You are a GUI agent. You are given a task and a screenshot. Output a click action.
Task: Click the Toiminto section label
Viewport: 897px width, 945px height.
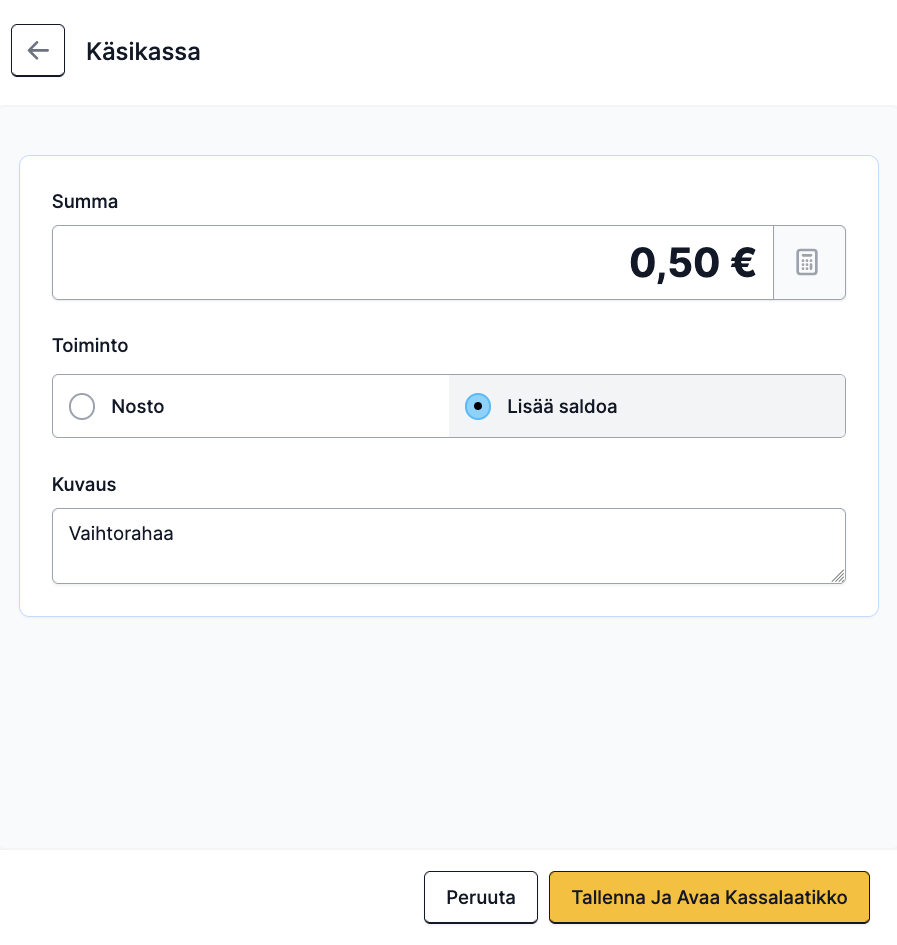tap(90, 345)
